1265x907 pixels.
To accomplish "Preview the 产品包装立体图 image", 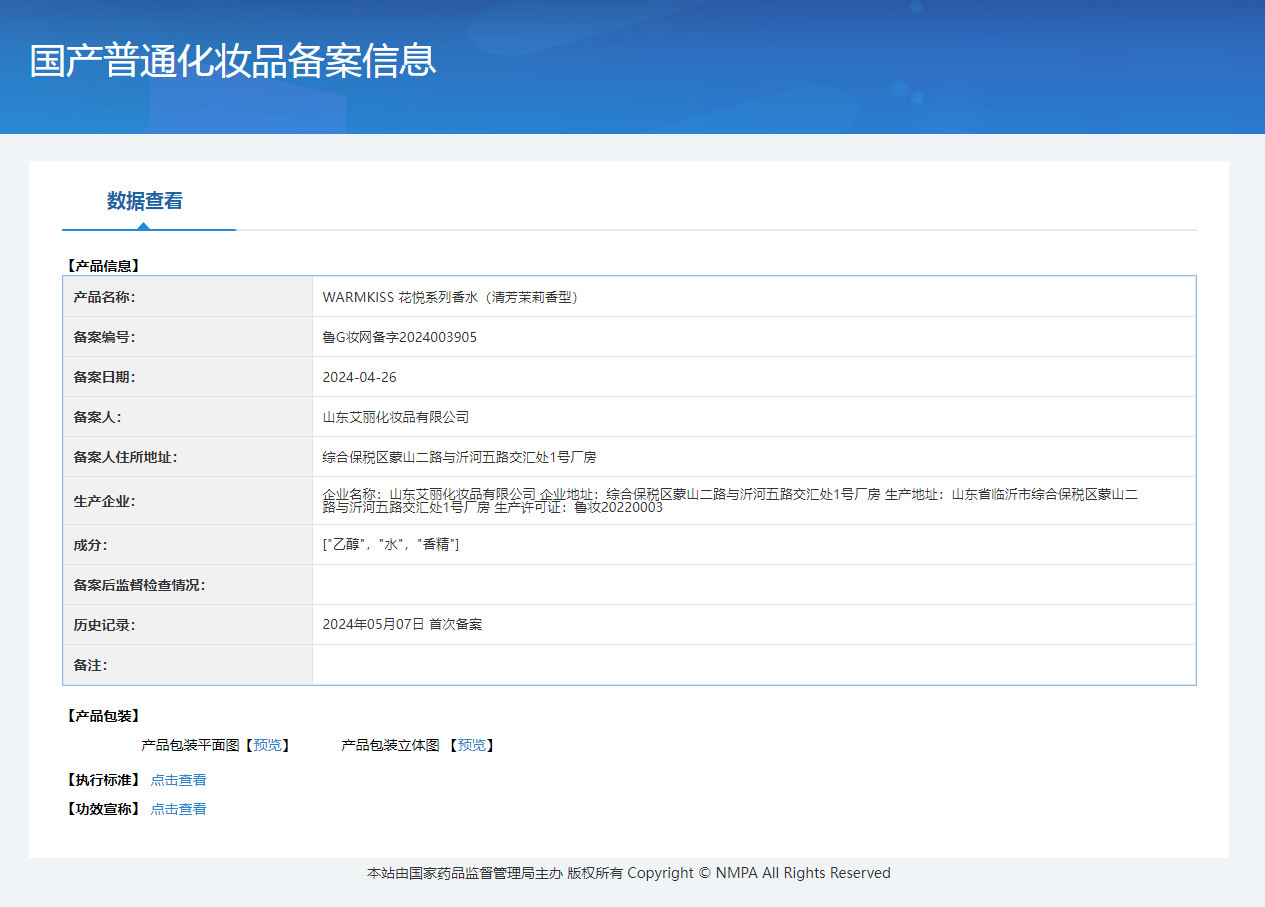I will [472, 745].
